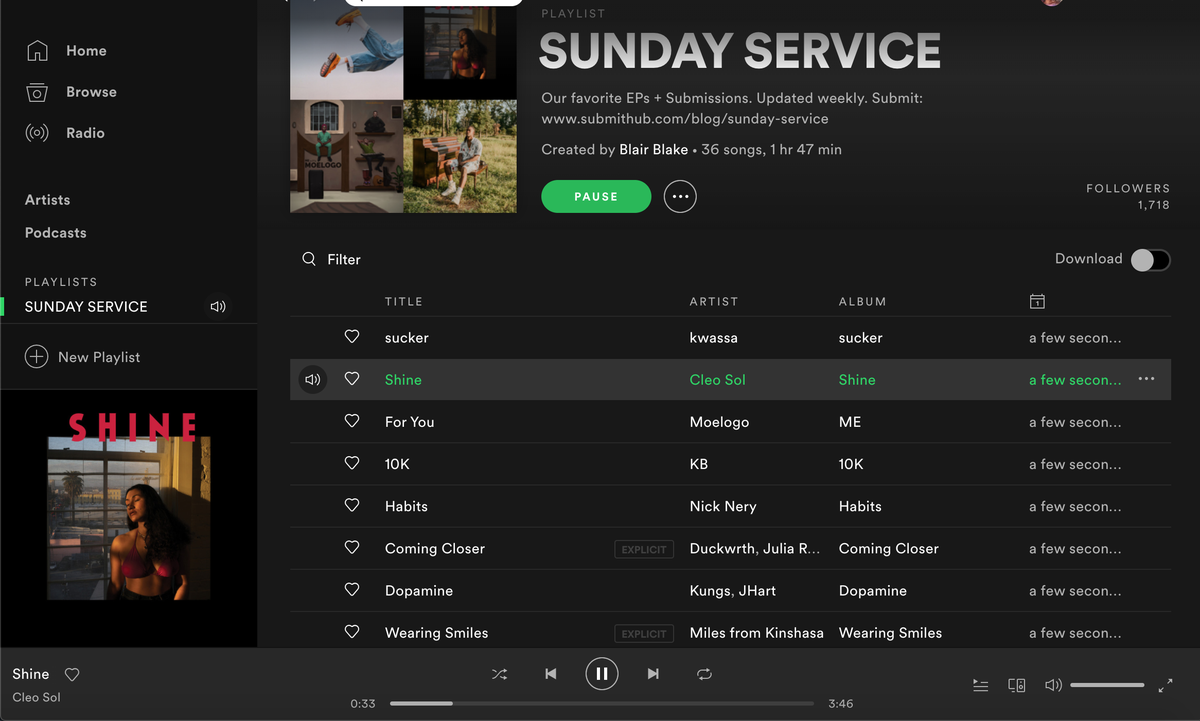Click the SUNDAY SERVICE playlist cover collage

[403, 106]
